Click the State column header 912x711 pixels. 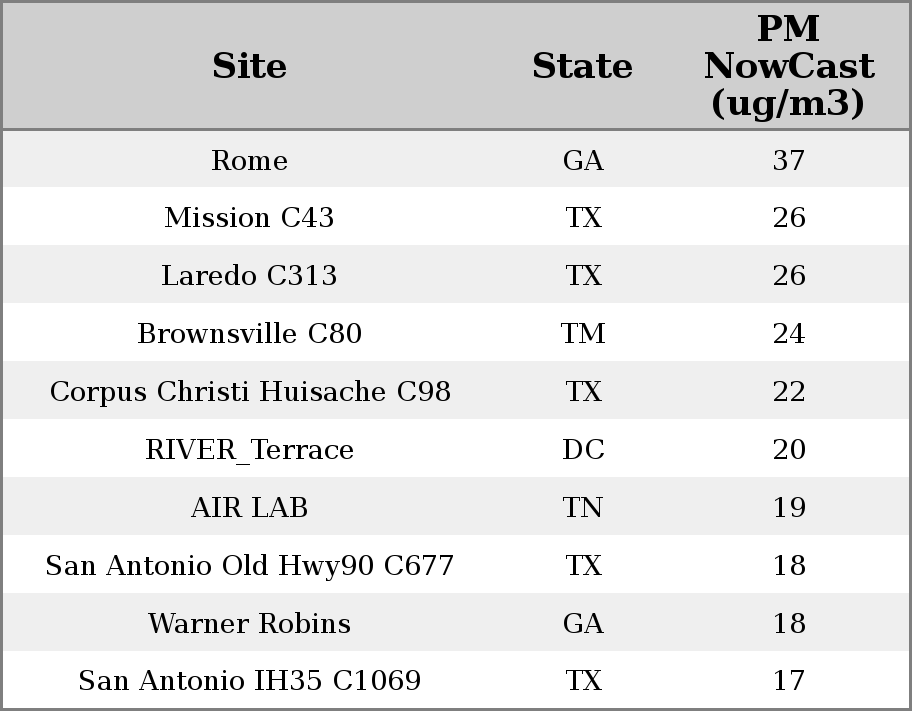582,66
